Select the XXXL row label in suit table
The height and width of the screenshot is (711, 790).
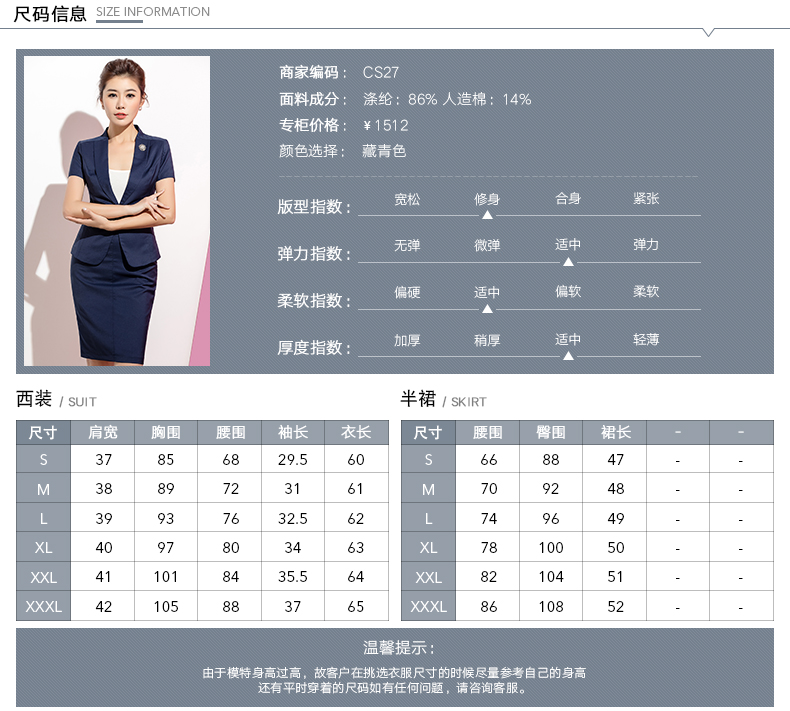(x=43, y=606)
